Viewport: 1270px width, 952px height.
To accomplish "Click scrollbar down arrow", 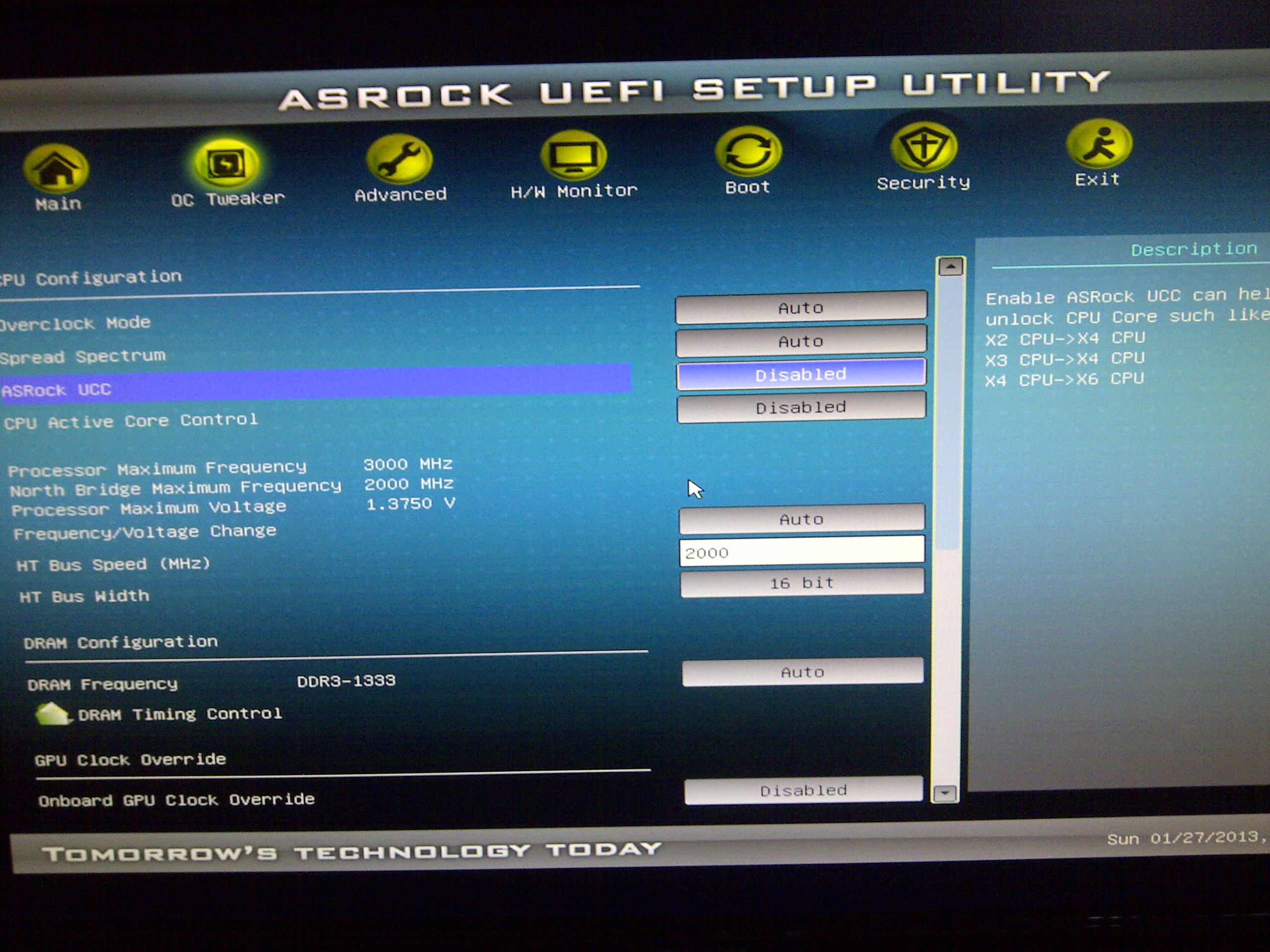I will tap(945, 793).
